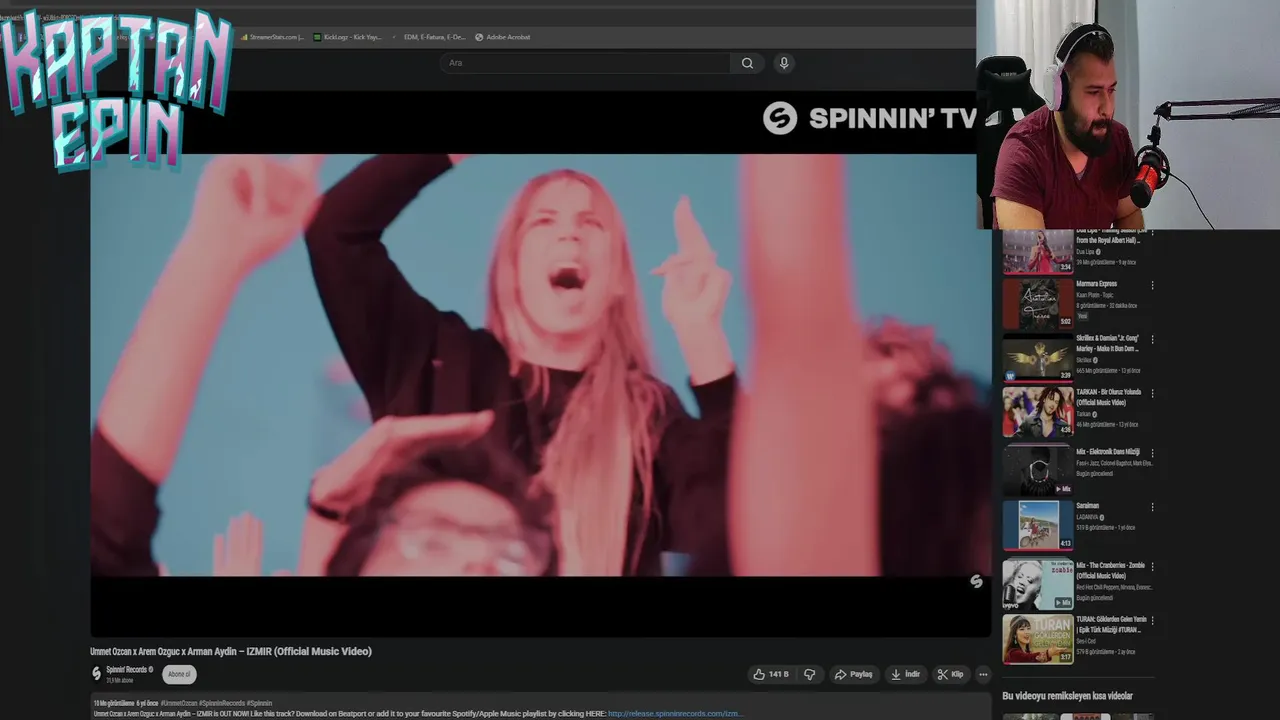Click LADANIVA channel name
The width and height of the screenshot is (1280, 720).
click(1087, 518)
